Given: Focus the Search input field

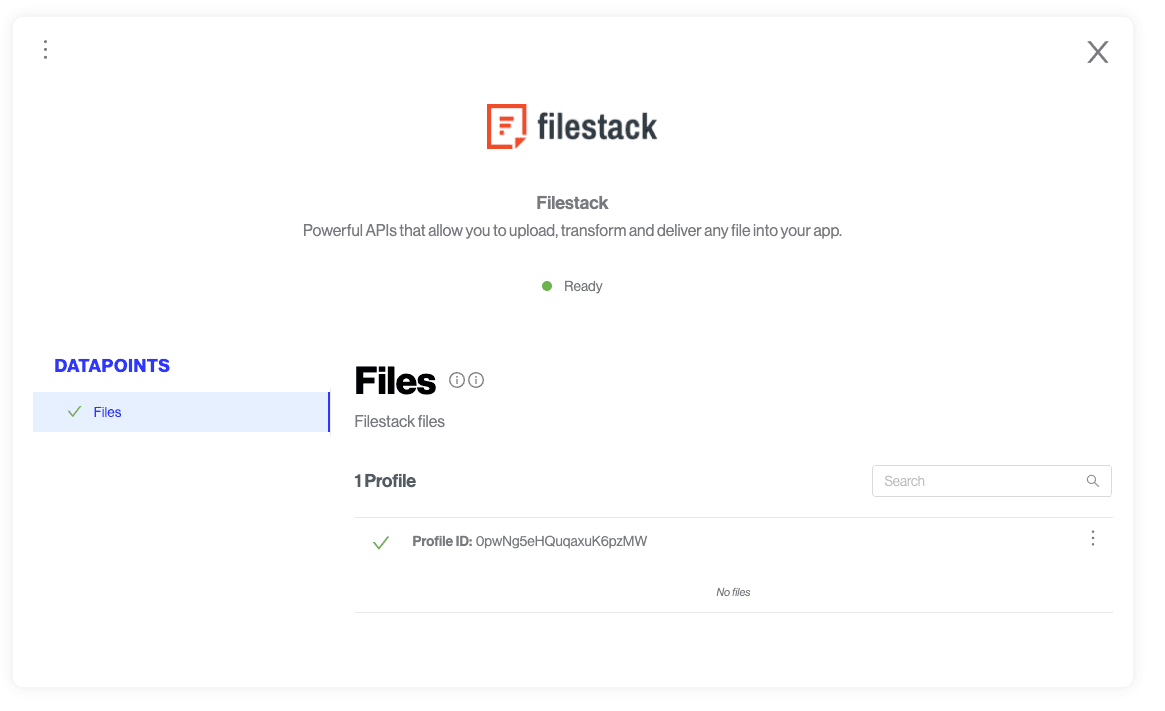Looking at the screenshot, I should (x=975, y=481).
